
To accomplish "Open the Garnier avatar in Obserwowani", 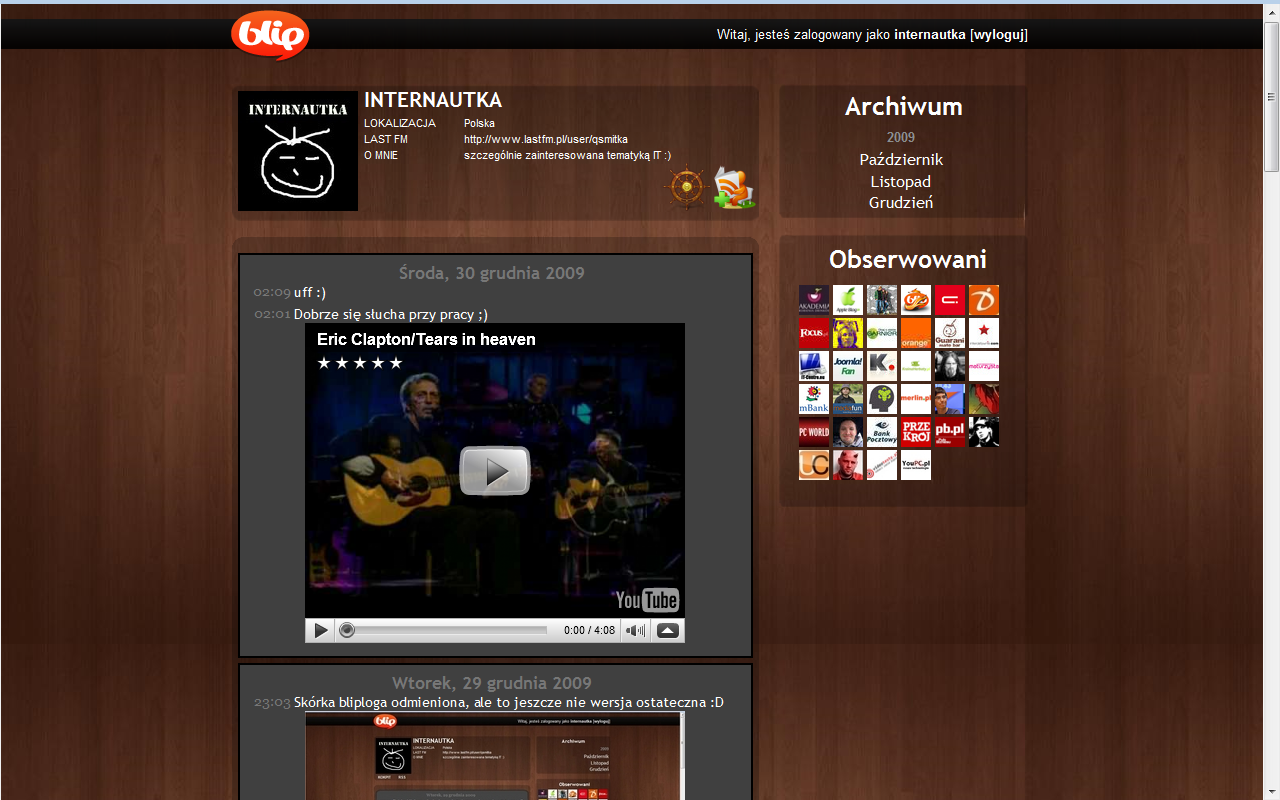I will click(x=882, y=333).
